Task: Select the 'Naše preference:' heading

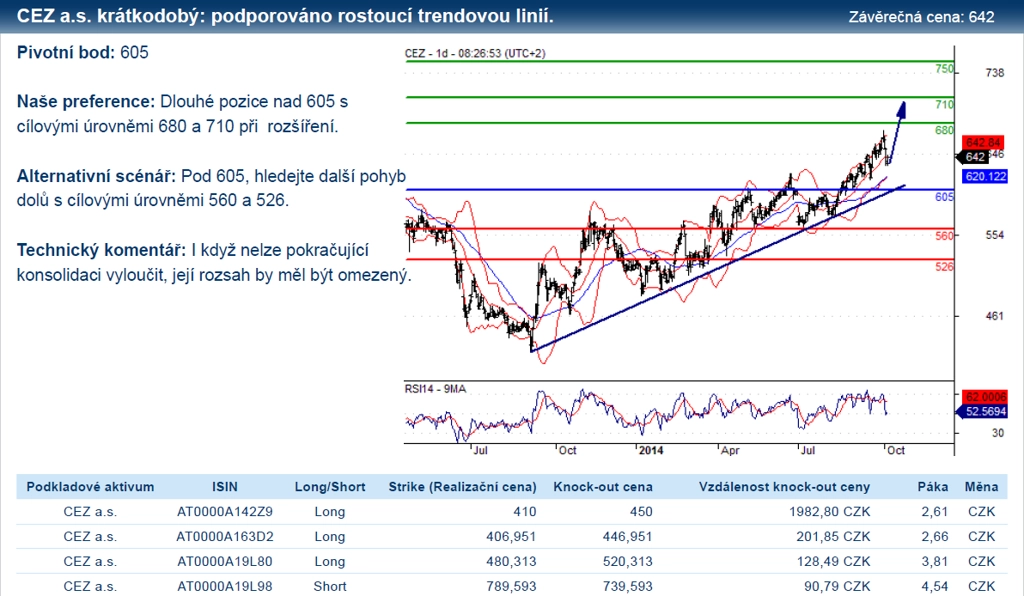Action: pyautogui.click(x=86, y=101)
